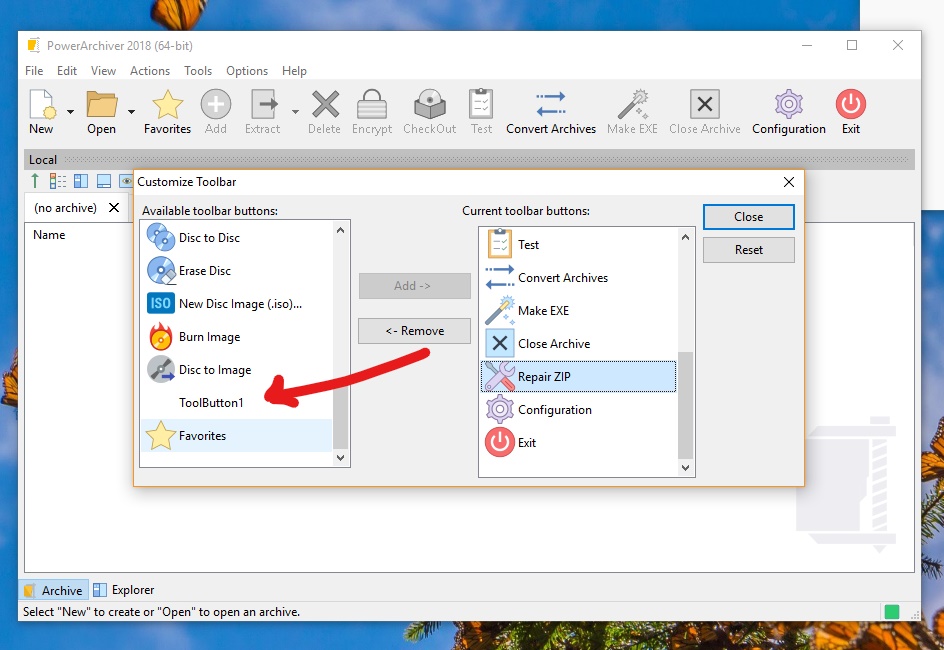Click the Extract icon in main toolbar
This screenshot has height=650, width=944.
pos(264,105)
